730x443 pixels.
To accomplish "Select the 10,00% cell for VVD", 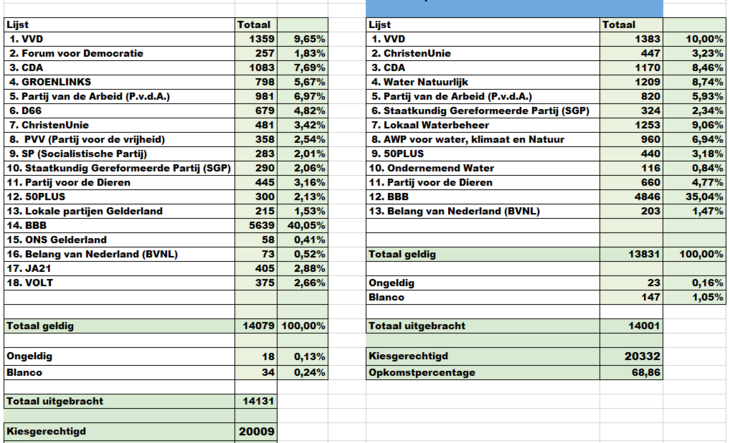I will (694, 39).
